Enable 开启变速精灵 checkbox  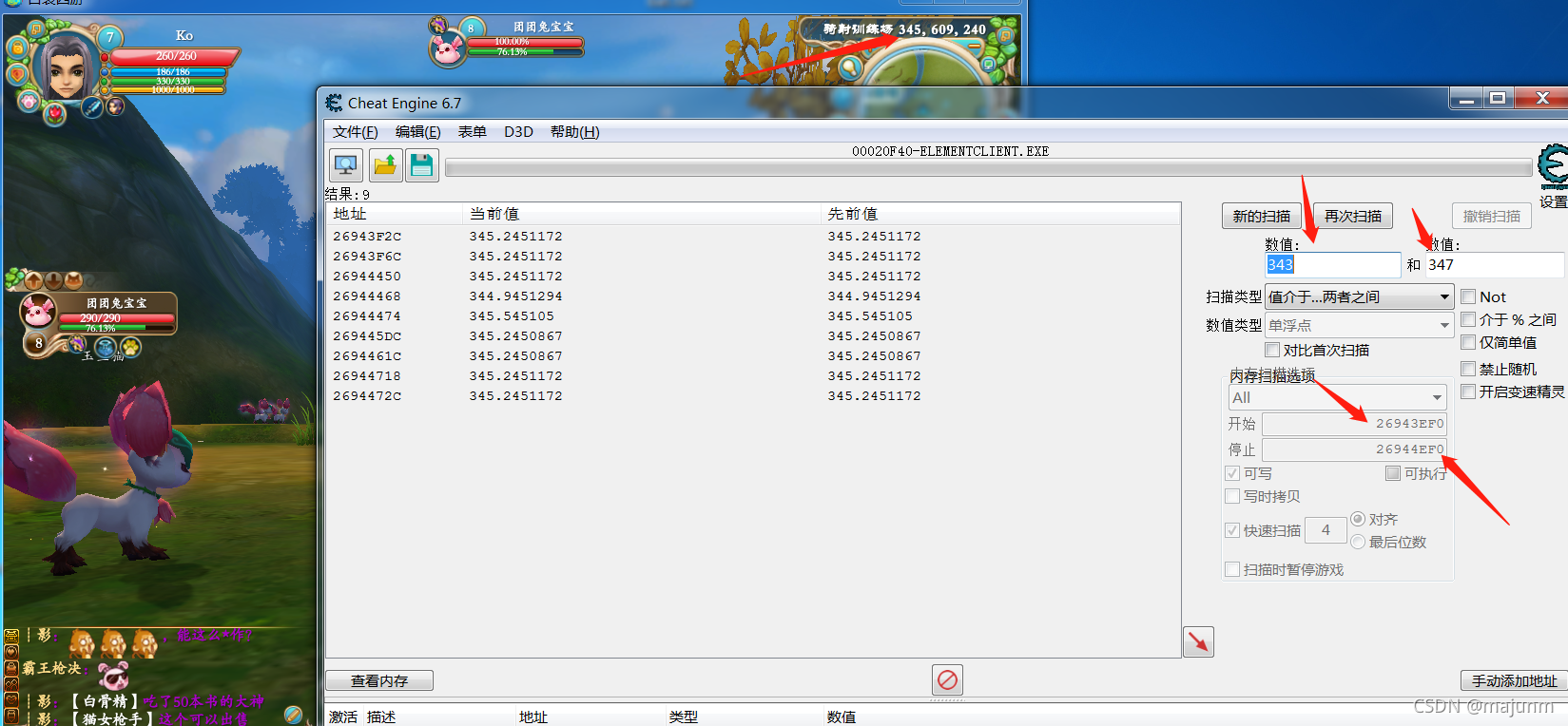[1468, 392]
